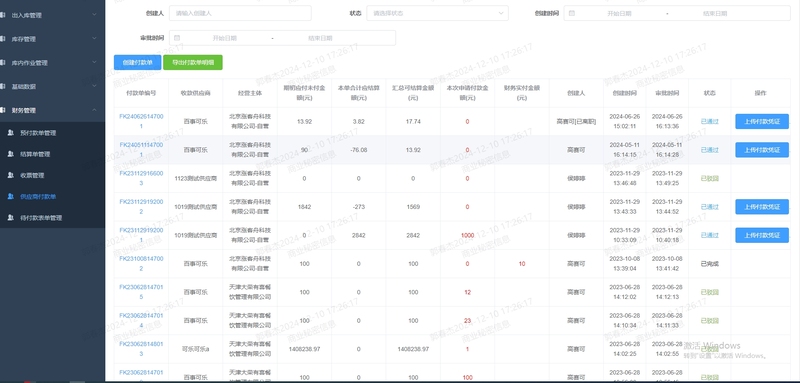Open payment order link FK240511147001
The width and height of the screenshot is (800, 383).
point(141,149)
